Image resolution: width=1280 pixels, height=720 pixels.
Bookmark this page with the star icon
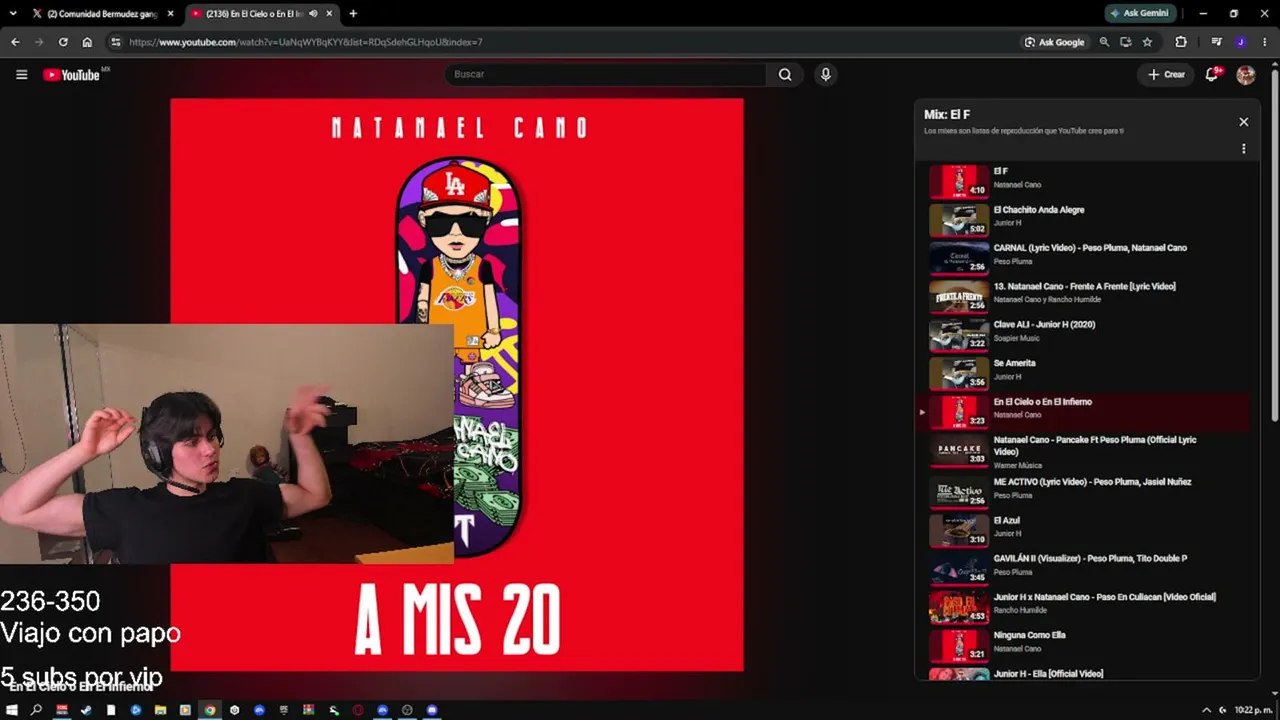pos(1147,42)
